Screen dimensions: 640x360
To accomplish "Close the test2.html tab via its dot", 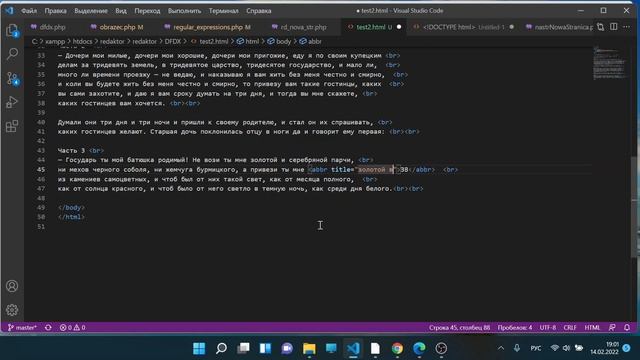I will pyautogui.click(x=399, y=27).
